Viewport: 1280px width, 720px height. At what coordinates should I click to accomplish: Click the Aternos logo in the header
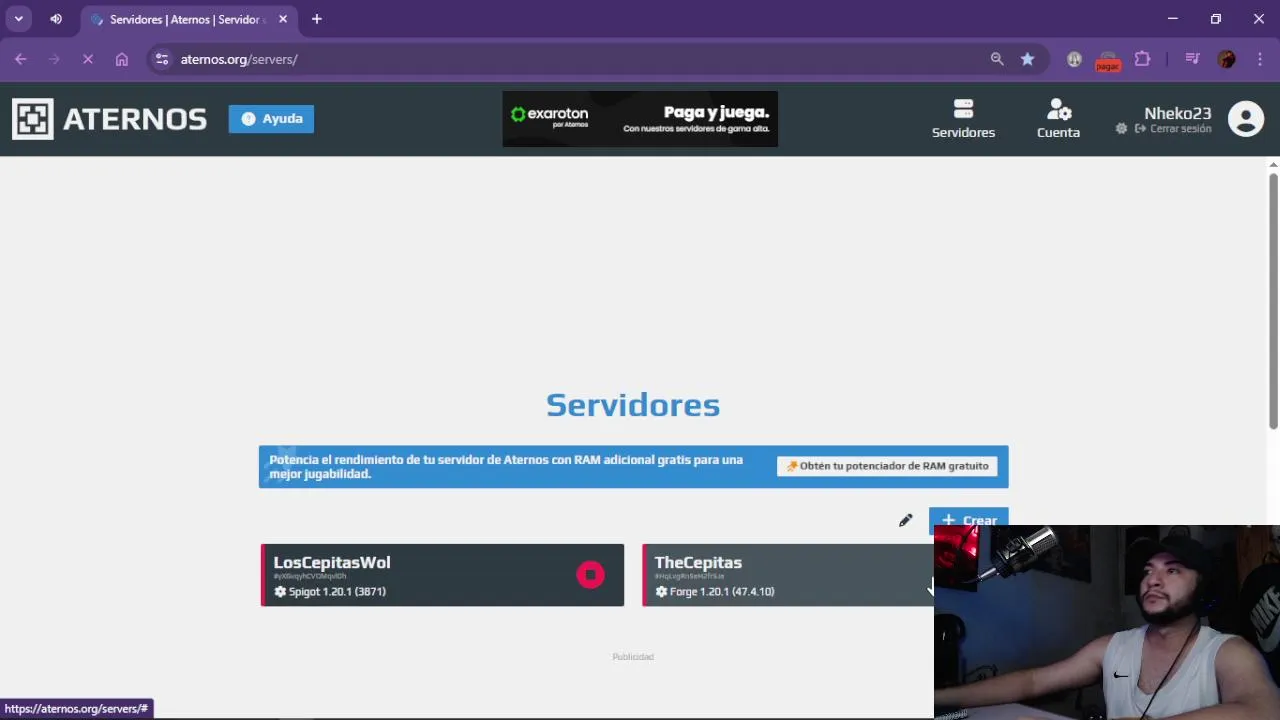(109, 119)
